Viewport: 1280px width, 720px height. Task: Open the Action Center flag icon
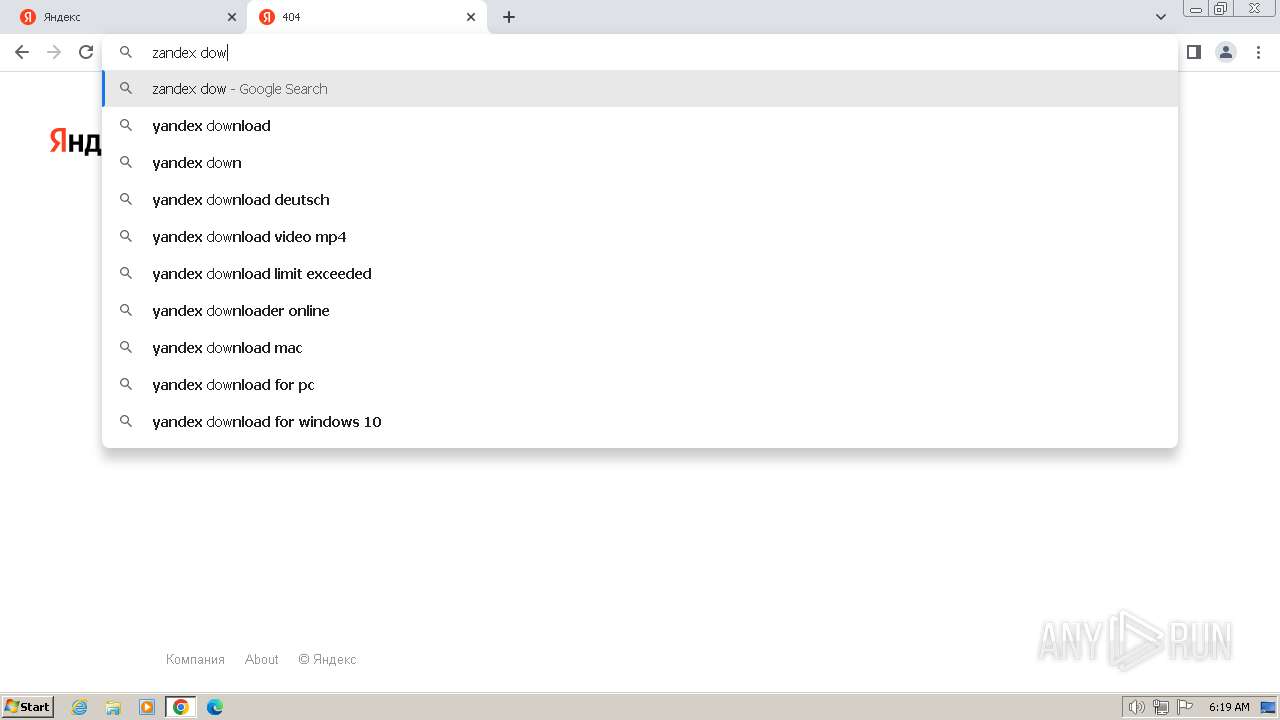click(1185, 707)
